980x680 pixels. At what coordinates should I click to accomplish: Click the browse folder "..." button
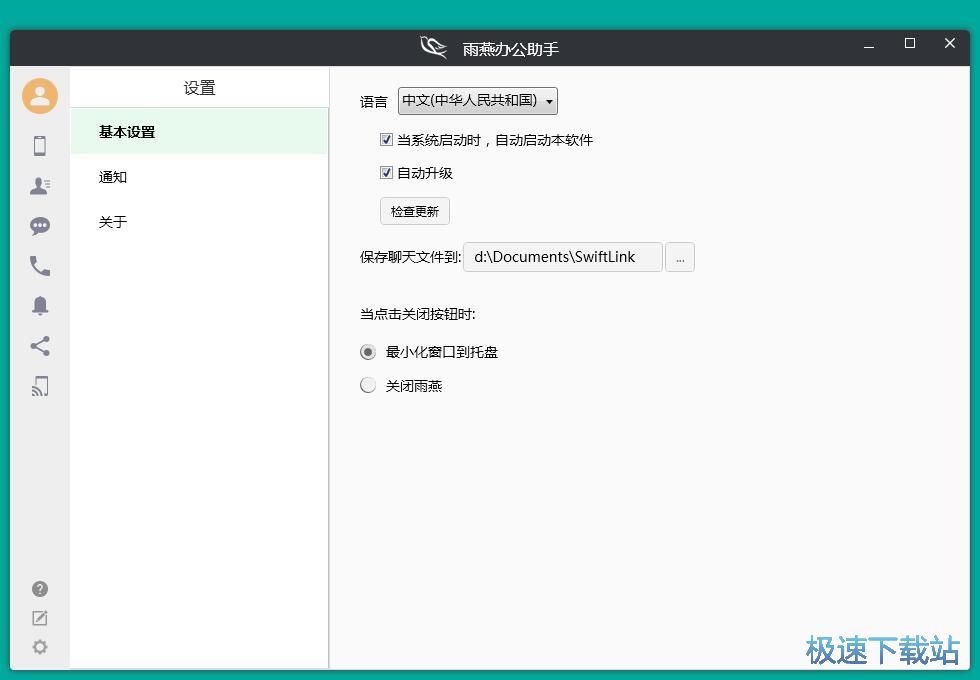pos(679,257)
